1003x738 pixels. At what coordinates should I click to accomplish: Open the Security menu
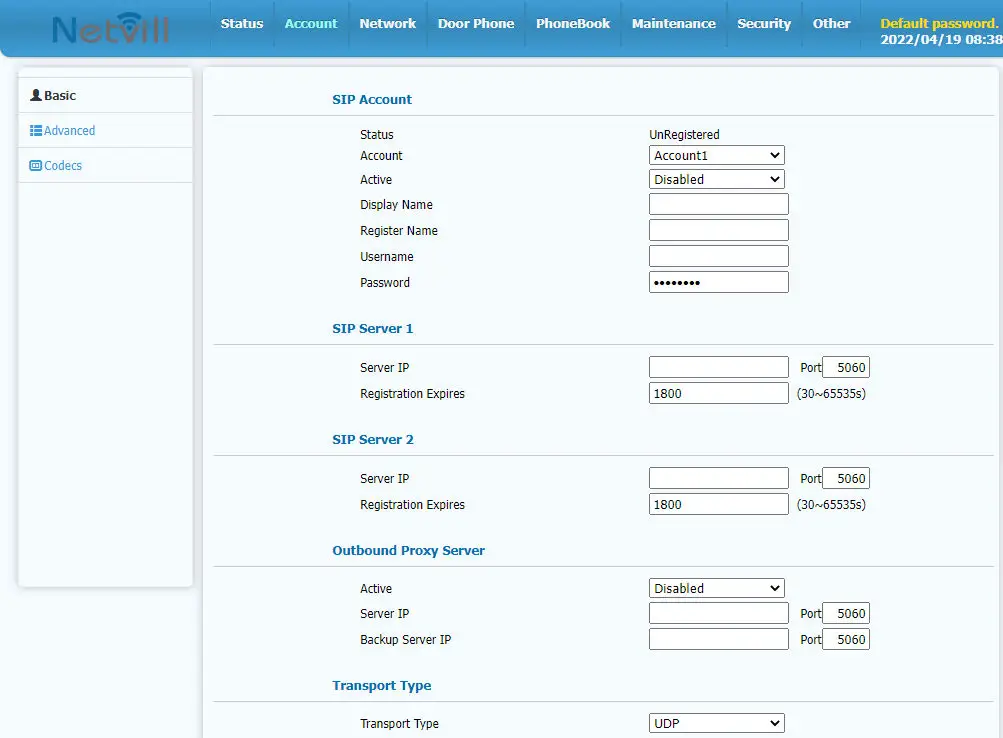pos(764,24)
